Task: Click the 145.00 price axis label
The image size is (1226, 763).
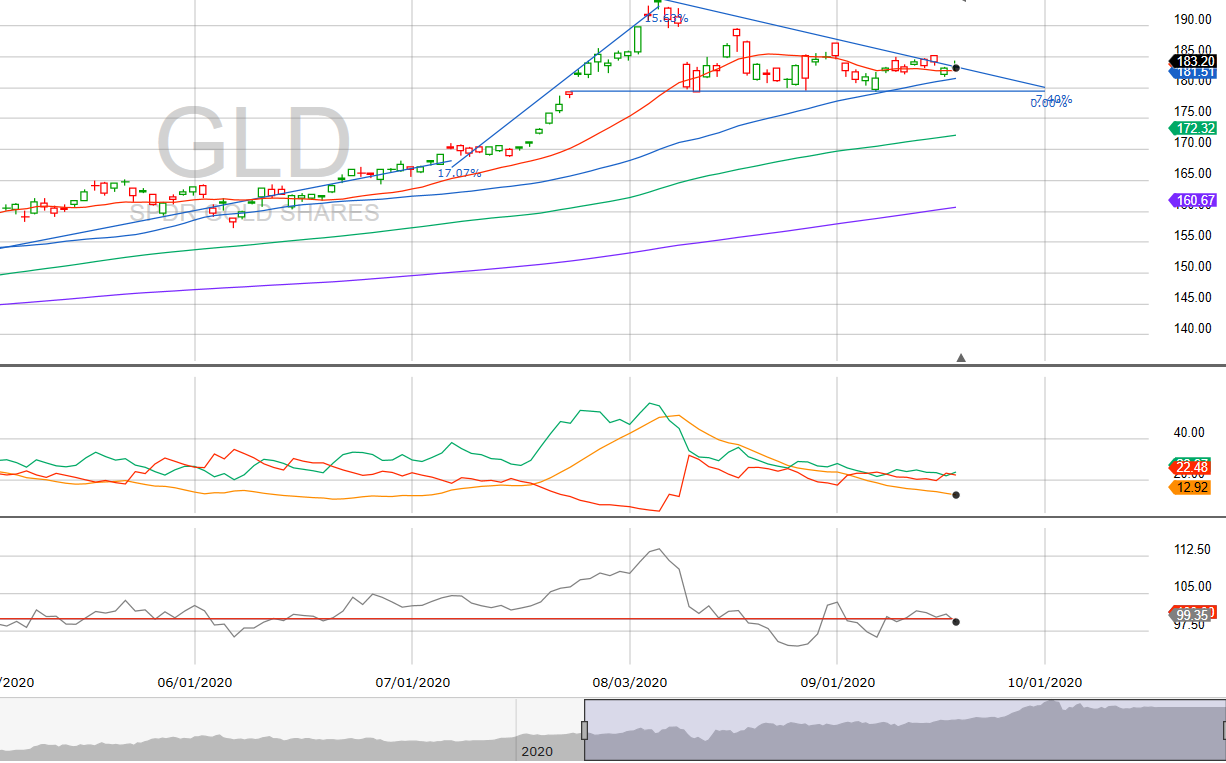Action: [x=1193, y=297]
